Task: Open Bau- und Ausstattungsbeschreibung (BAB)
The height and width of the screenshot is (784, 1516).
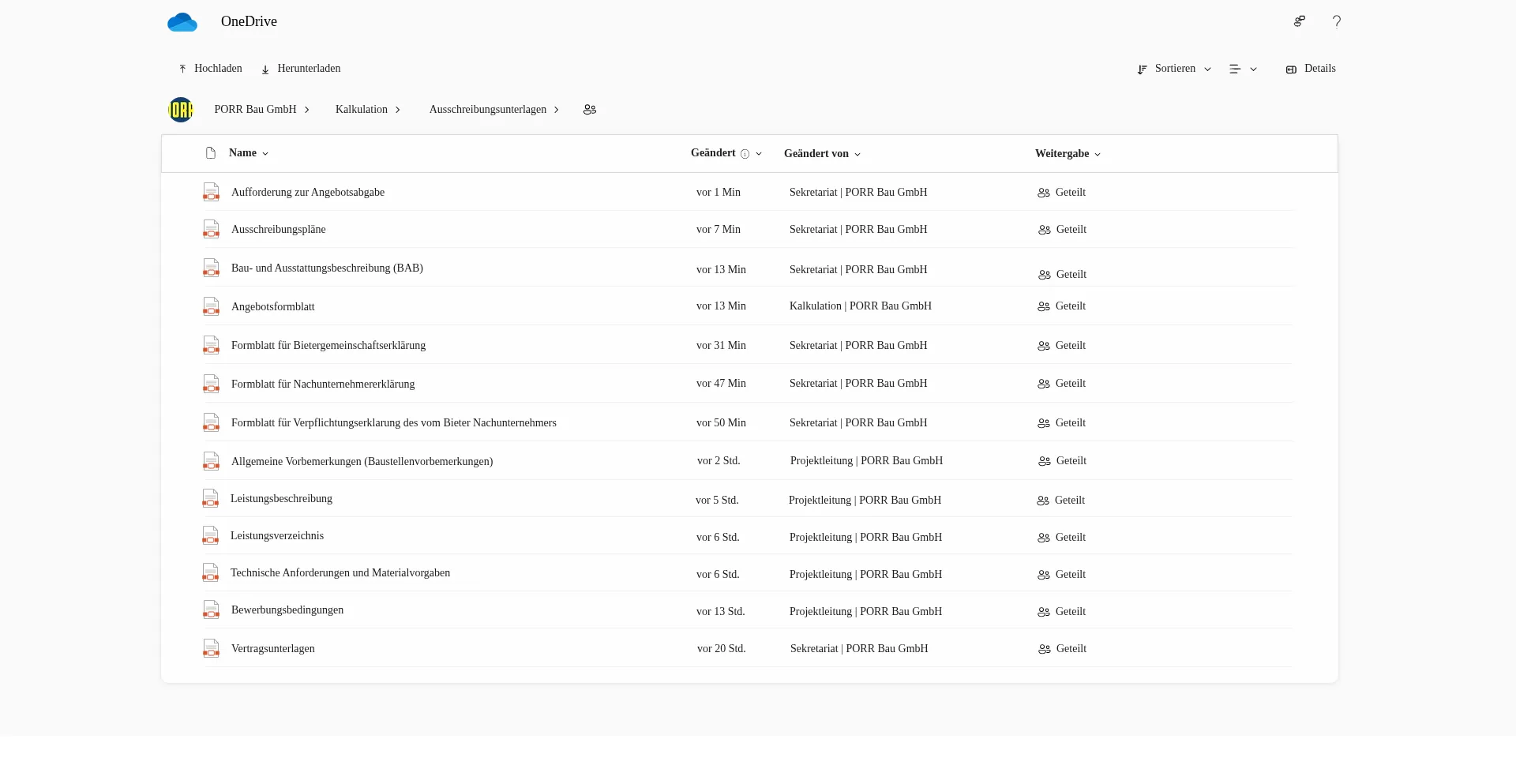Action: click(x=327, y=268)
